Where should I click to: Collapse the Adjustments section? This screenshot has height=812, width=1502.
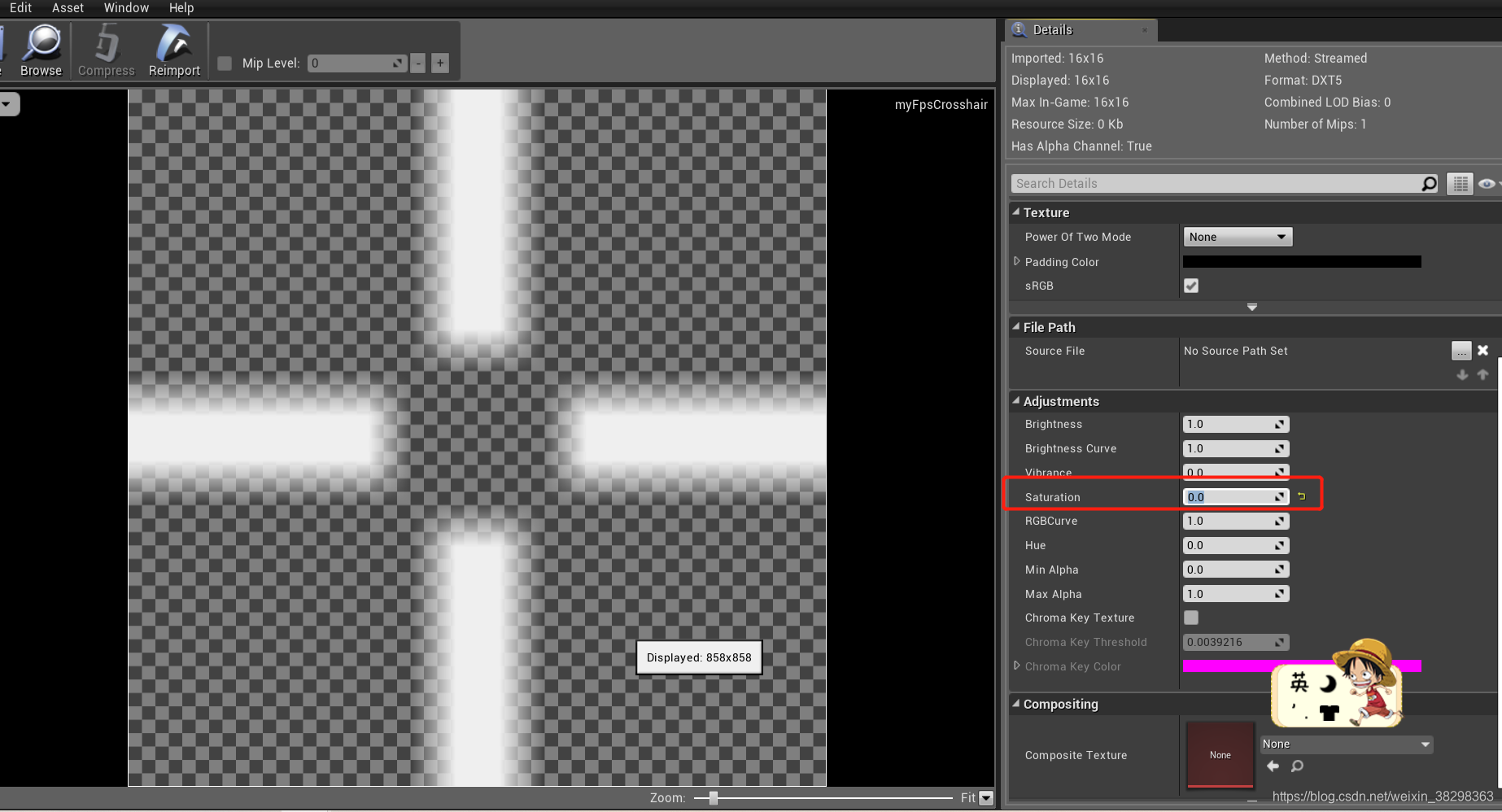tap(1016, 401)
